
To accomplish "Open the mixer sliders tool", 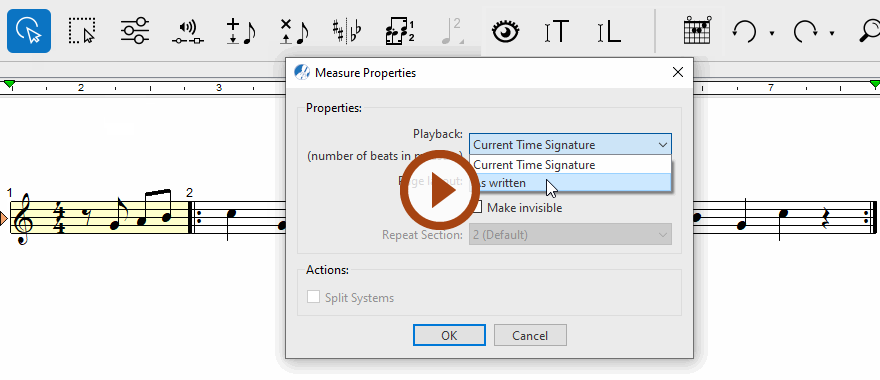I will coord(135,31).
